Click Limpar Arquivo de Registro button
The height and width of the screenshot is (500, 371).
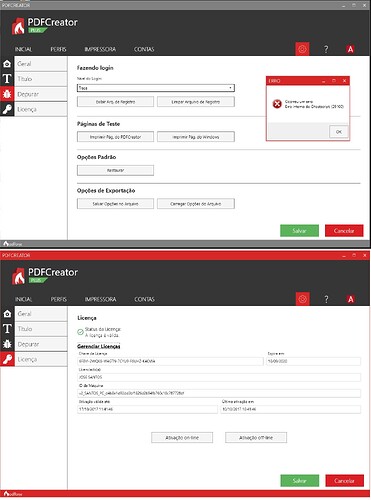(x=196, y=102)
